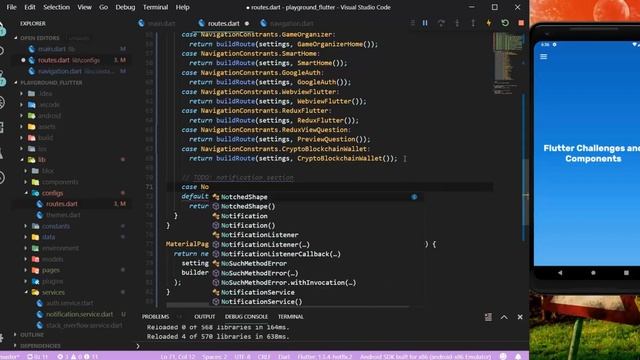Image resolution: width=640 pixels, height=360 pixels.
Task: Close the bottom panel
Action: 520,317
